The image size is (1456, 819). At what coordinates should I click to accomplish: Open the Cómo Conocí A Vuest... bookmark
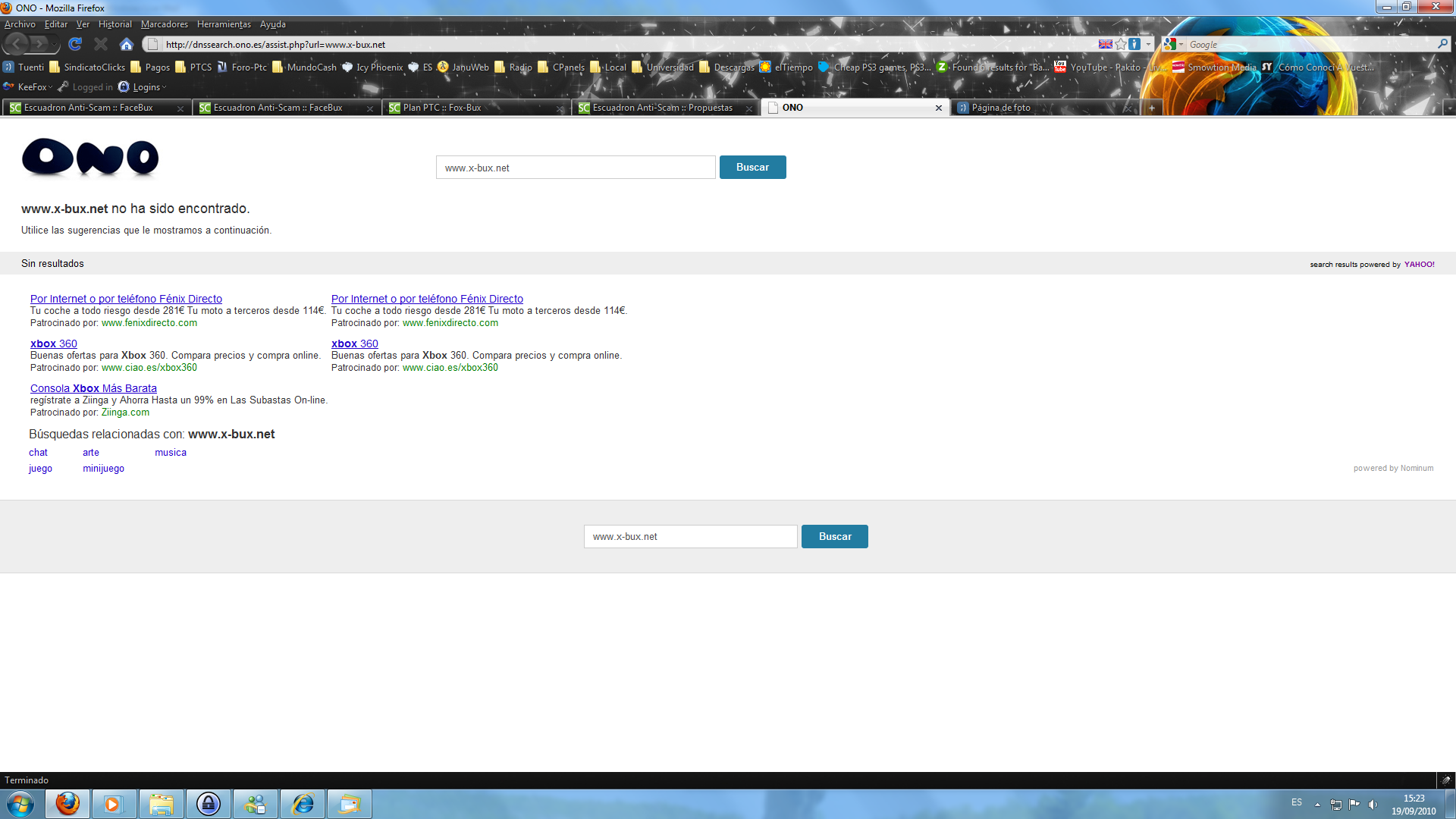pos(1318,67)
